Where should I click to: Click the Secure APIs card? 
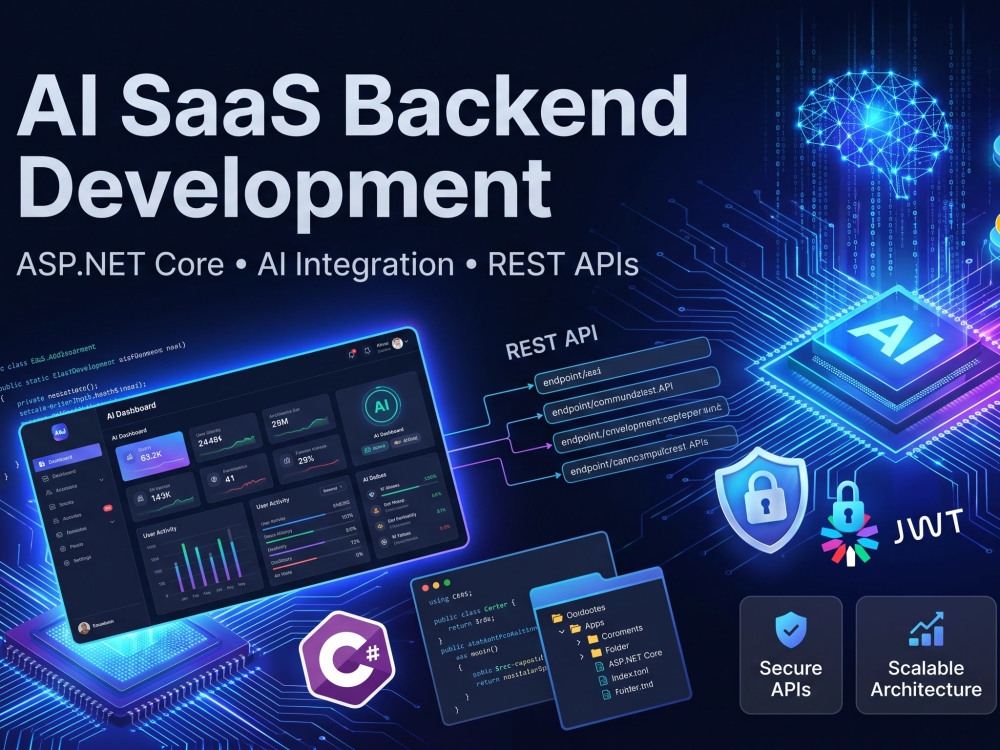pos(791,655)
